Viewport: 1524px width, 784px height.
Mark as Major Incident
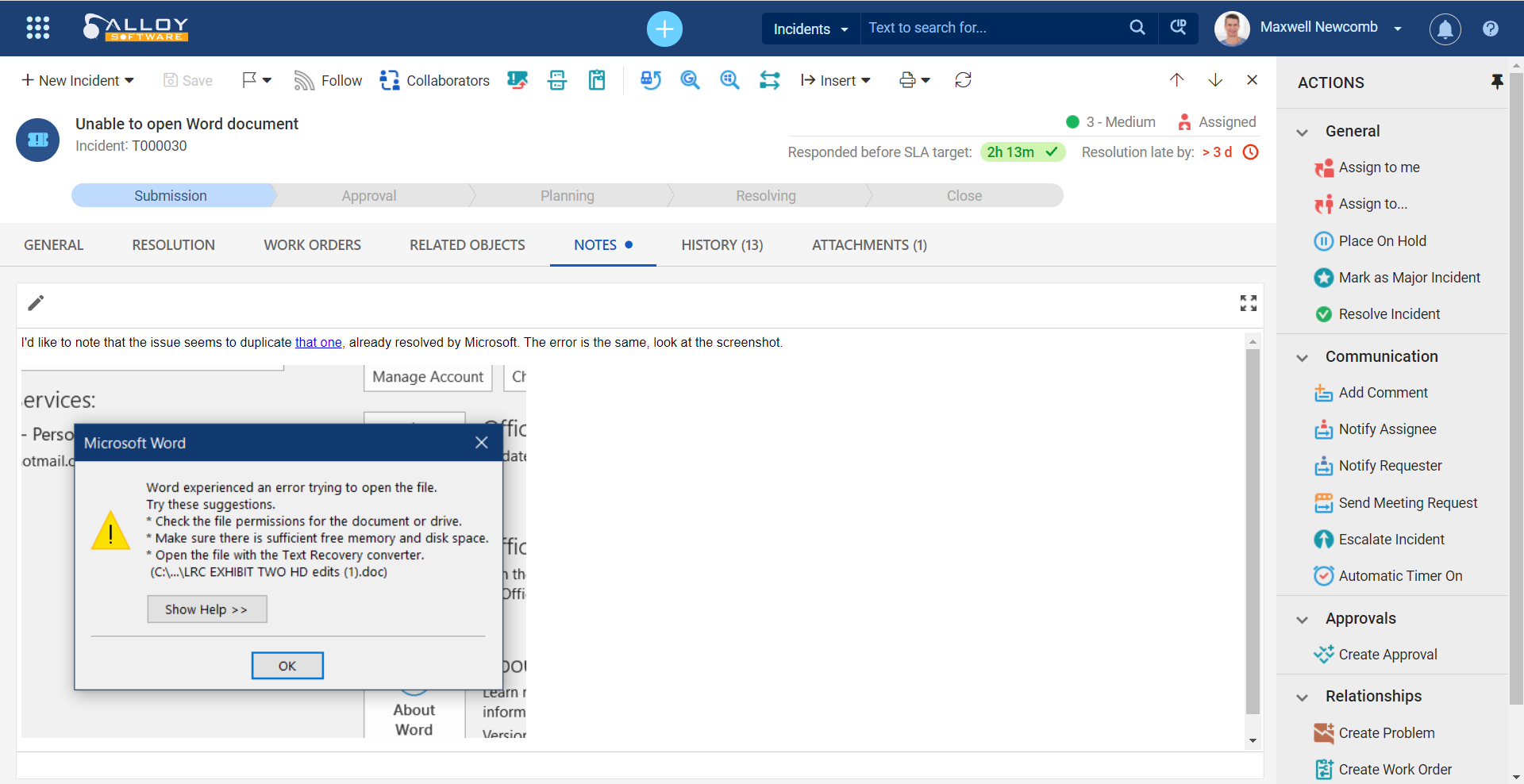tap(1397, 278)
